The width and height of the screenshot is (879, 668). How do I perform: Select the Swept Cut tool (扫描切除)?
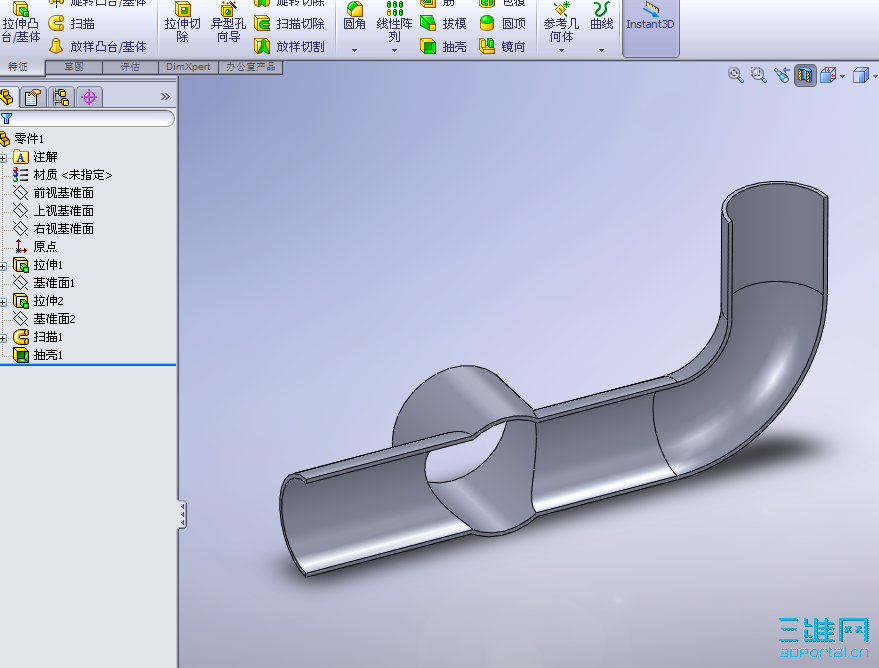pyautogui.click(x=289, y=24)
